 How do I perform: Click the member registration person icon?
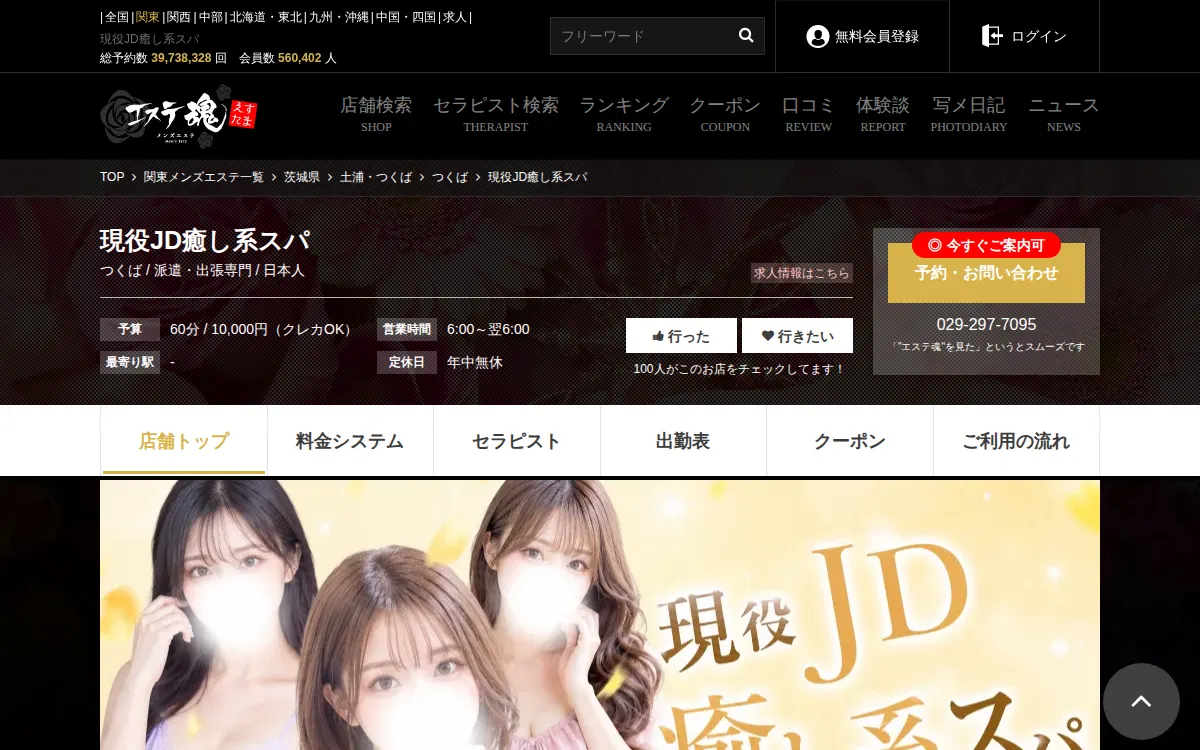click(818, 36)
